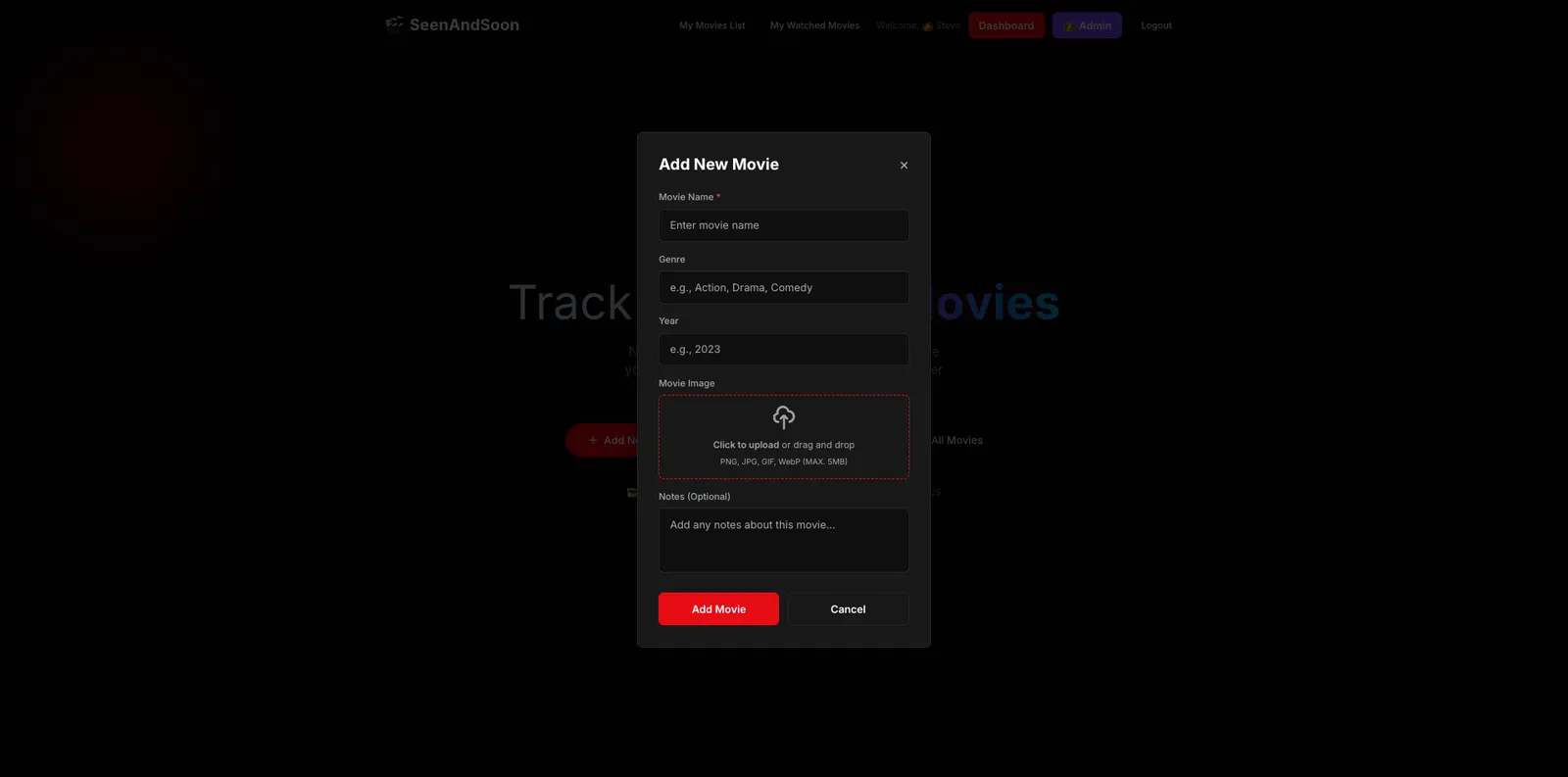Open My Movies List page
Viewport: 1568px width, 777px height.
pyautogui.click(x=712, y=25)
